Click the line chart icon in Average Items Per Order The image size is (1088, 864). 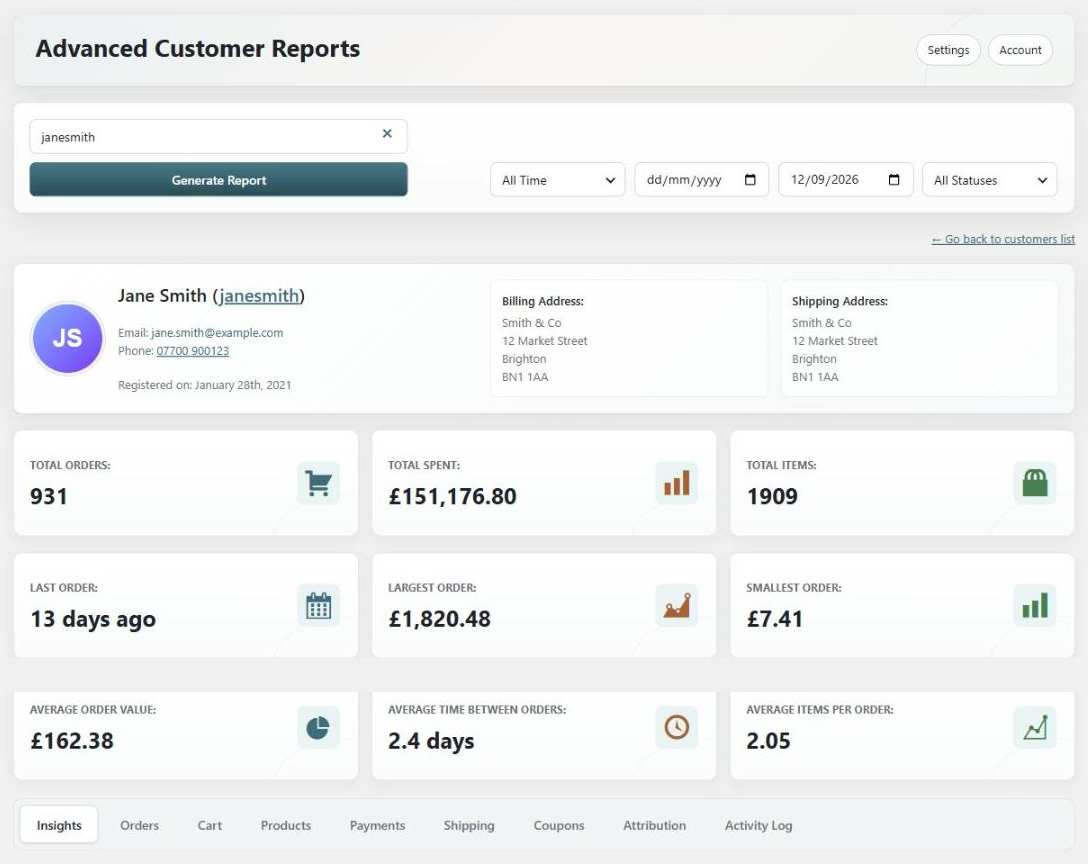click(1035, 727)
